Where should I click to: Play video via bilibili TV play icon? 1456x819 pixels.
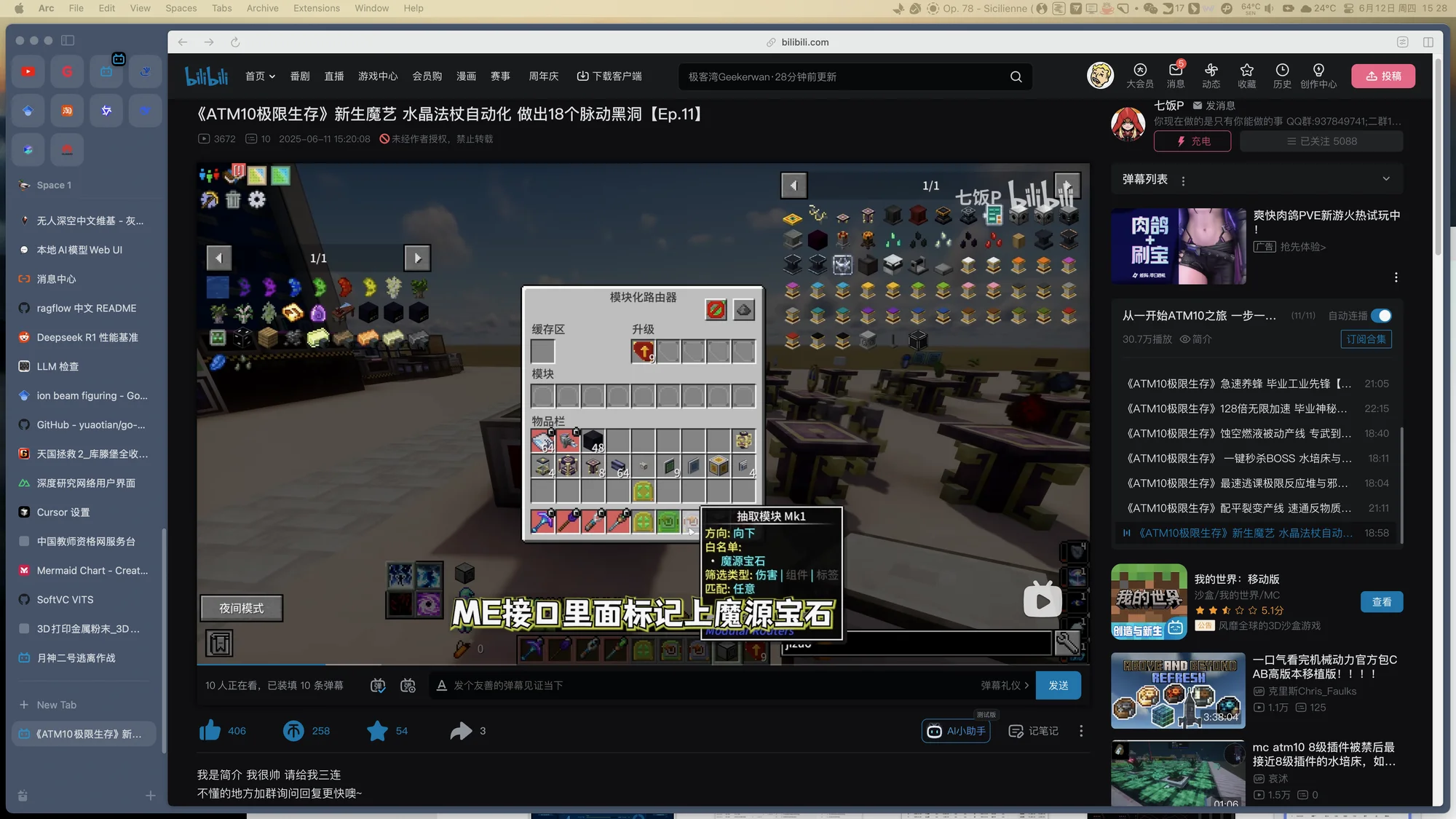point(1042,600)
